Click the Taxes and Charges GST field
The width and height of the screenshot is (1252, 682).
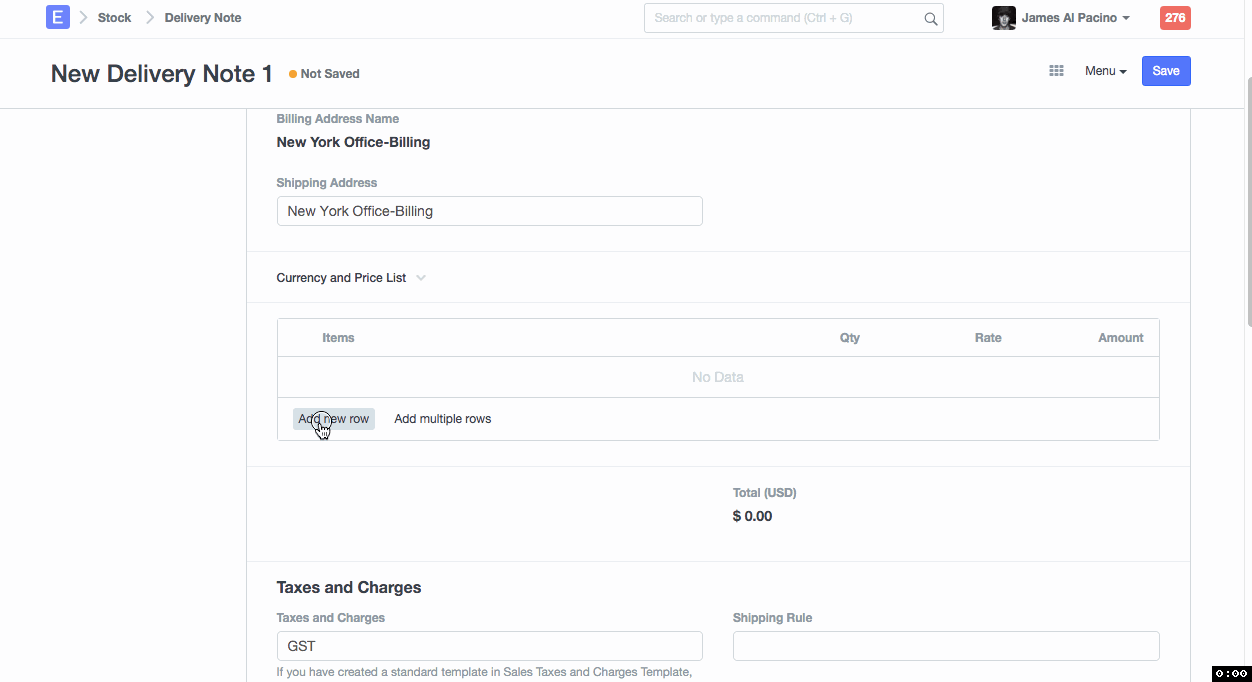(x=489, y=646)
